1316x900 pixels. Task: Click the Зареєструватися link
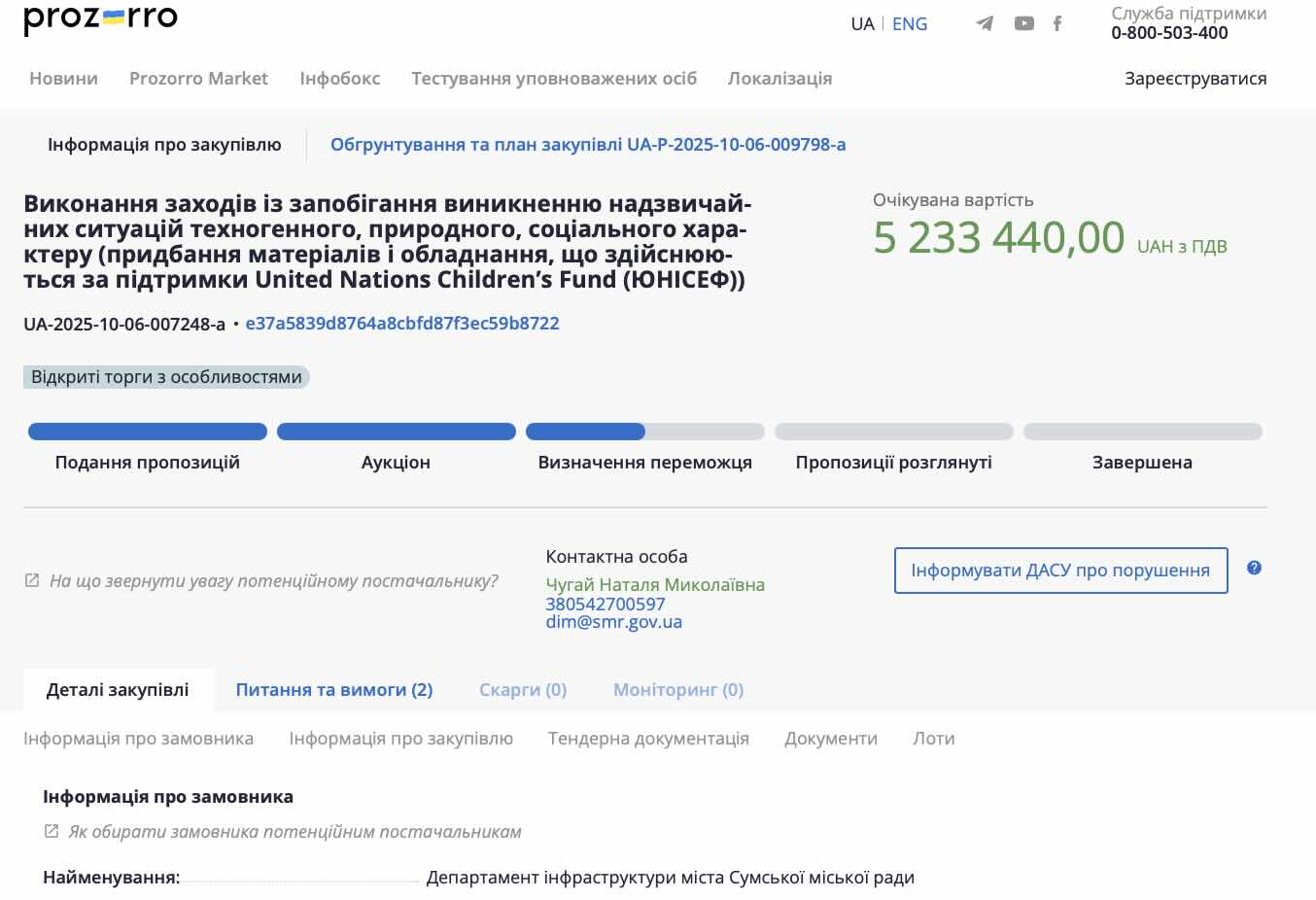pos(1195,79)
